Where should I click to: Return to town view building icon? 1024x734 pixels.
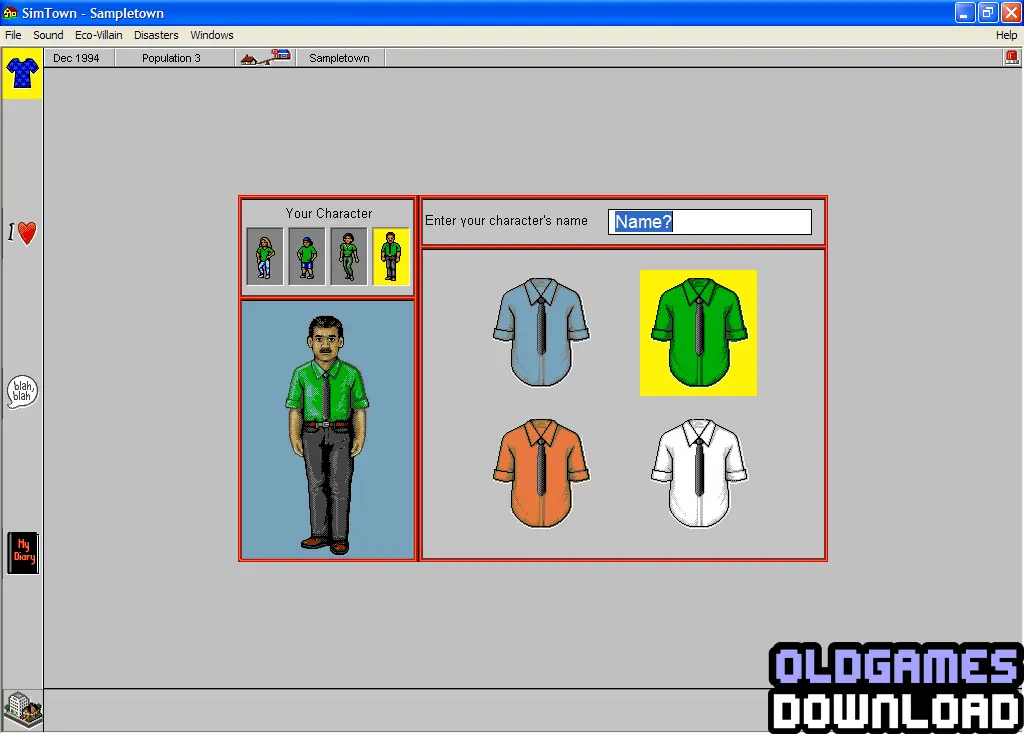tap(23, 710)
